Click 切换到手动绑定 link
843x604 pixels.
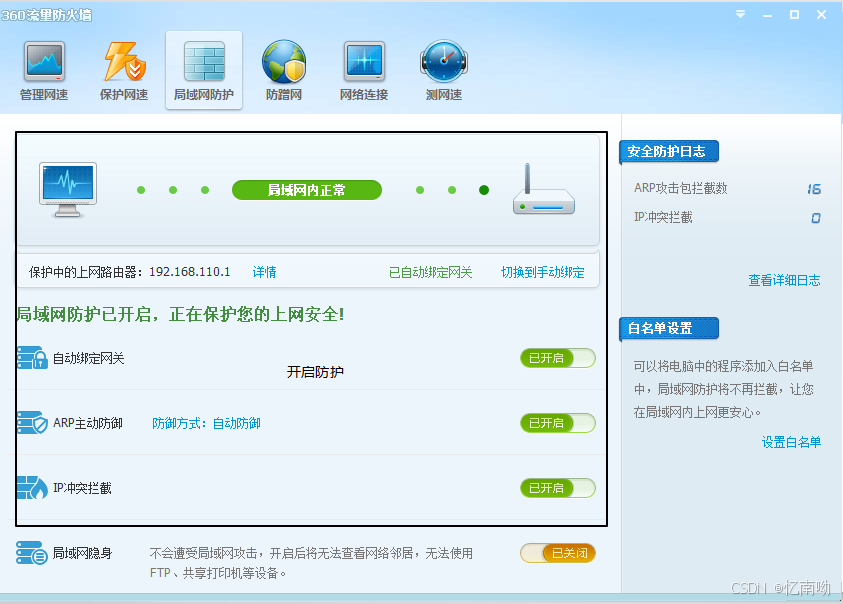(x=542, y=272)
